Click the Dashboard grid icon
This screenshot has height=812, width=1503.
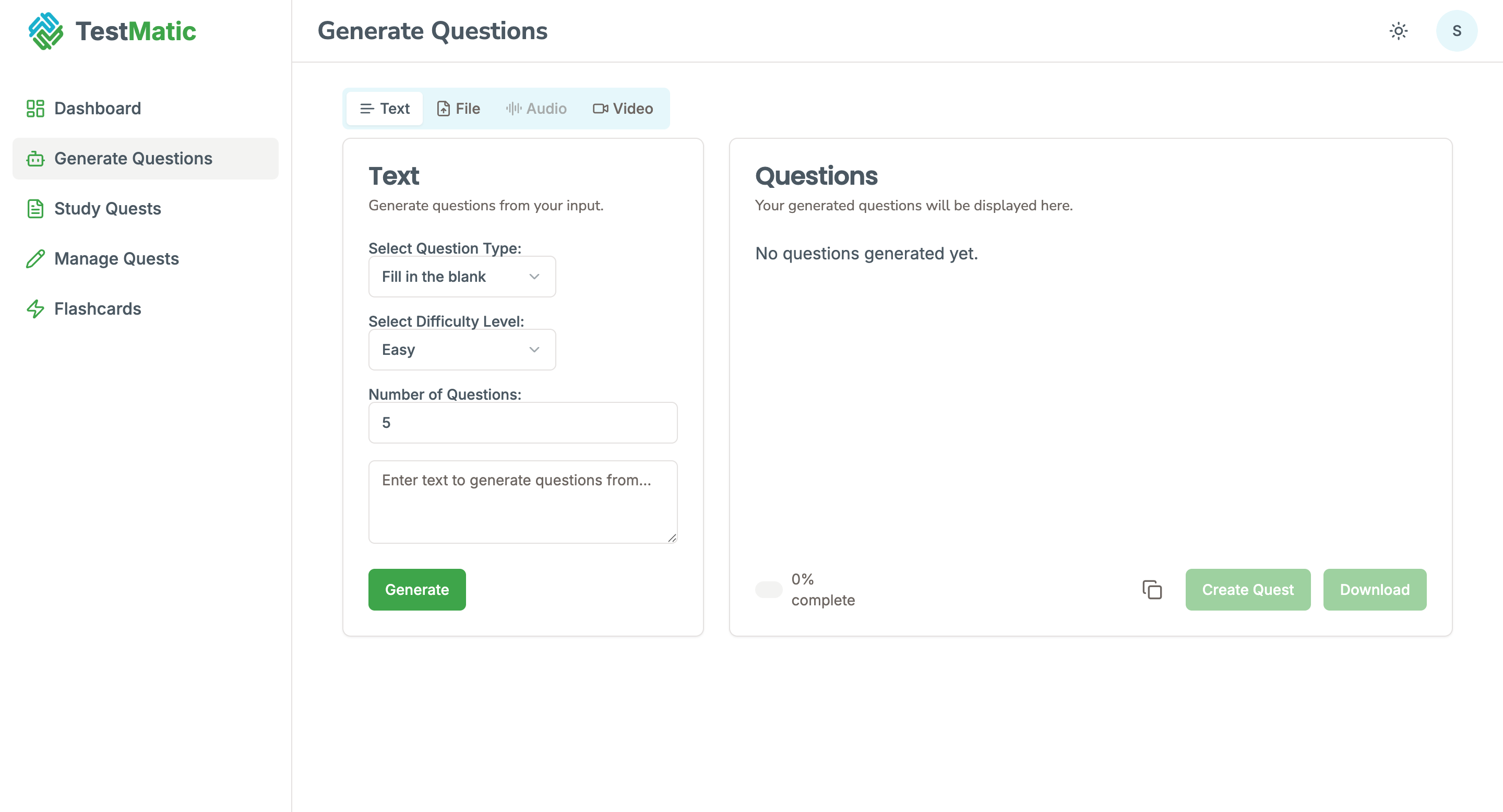pos(35,109)
